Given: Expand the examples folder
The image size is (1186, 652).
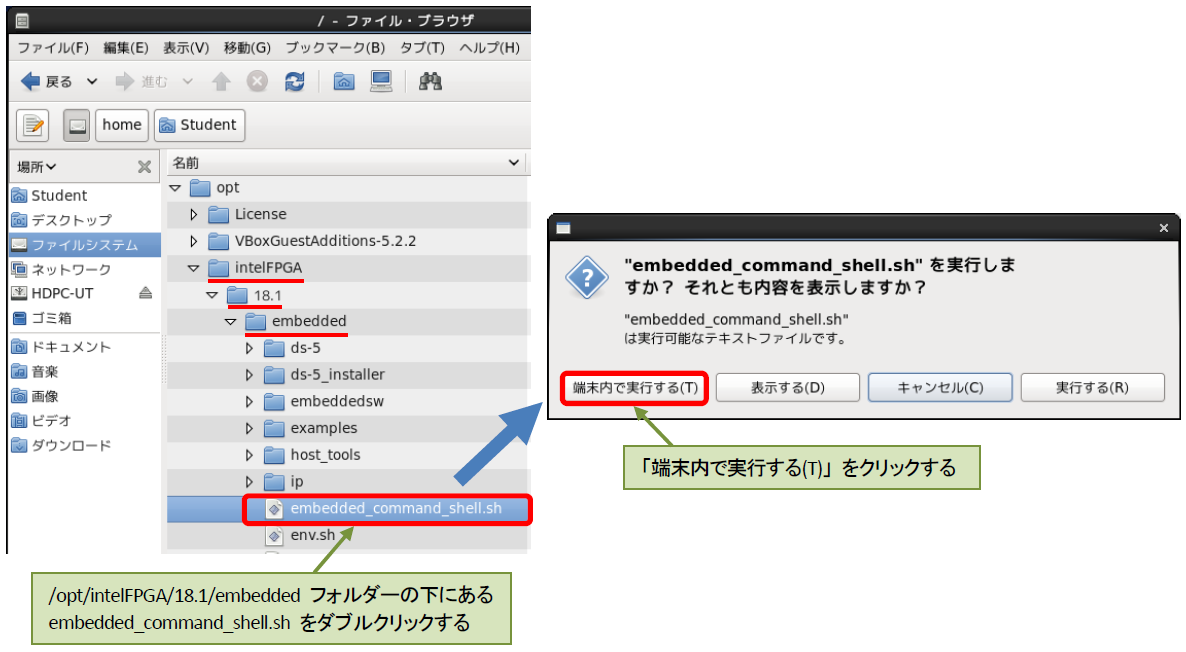Looking at the screenshot, I should pyautogui.click(x=250, y=428).
